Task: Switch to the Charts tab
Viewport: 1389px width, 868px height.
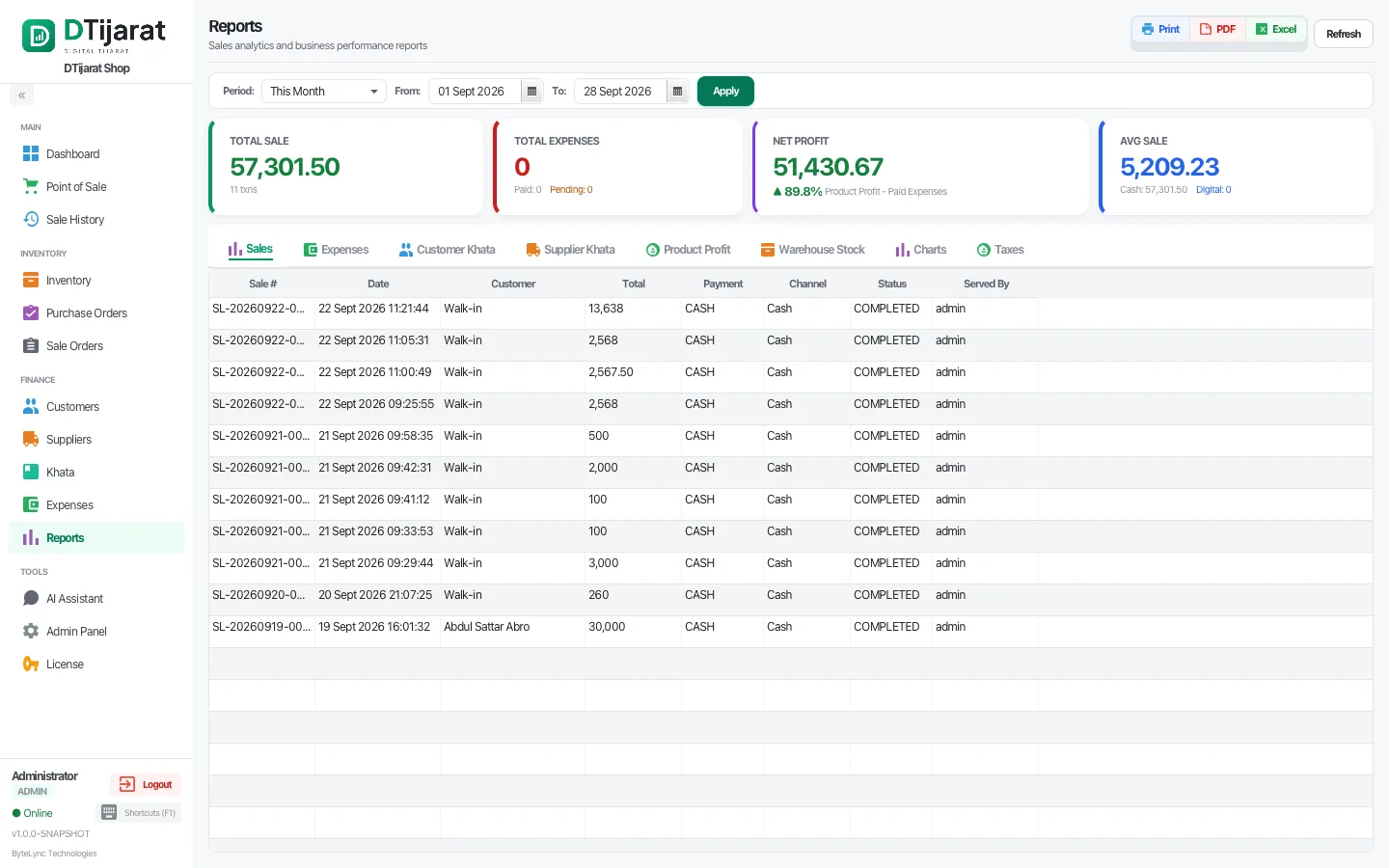Action: pos(921,250)
